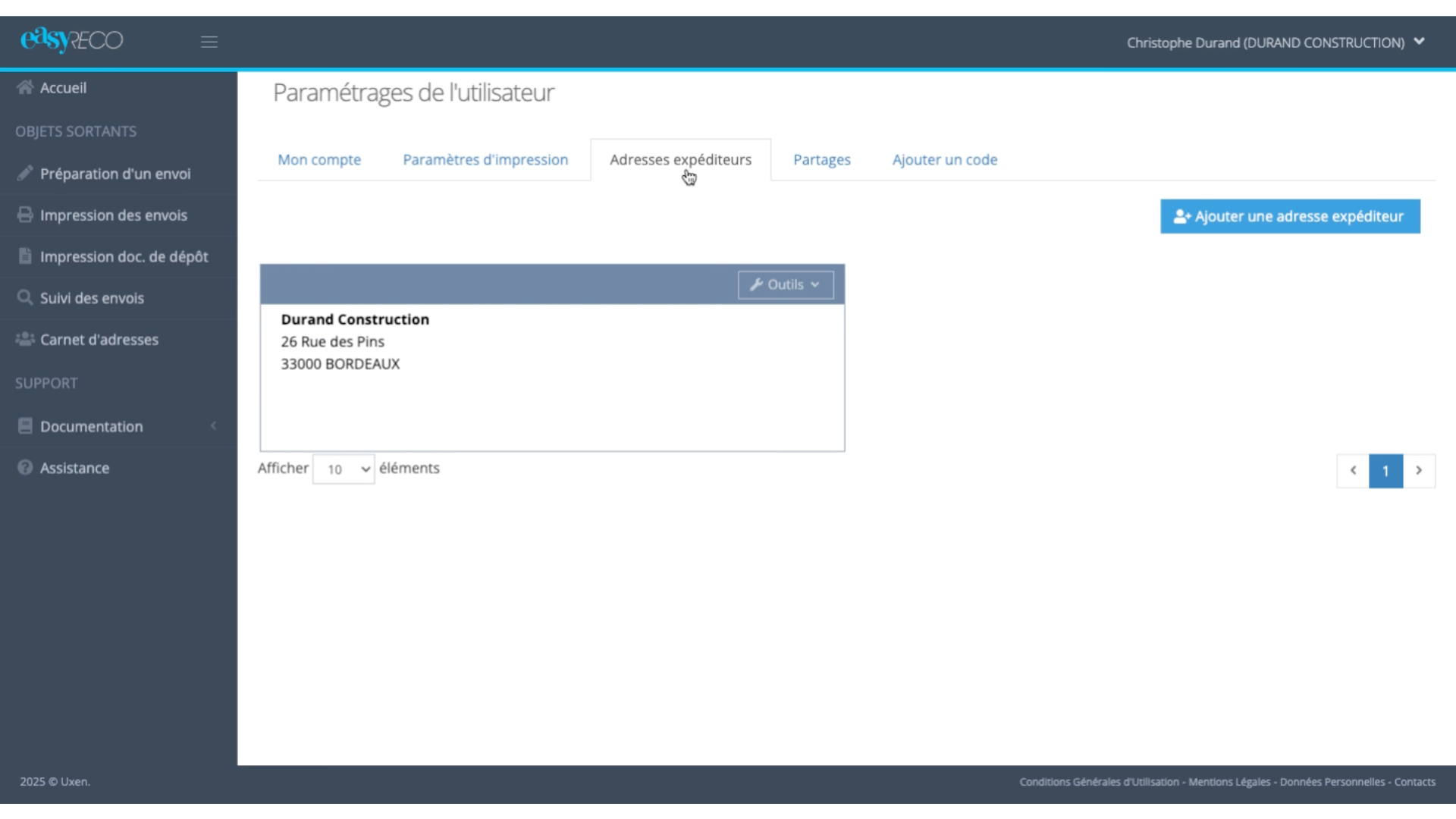
Task: Click printer icon beside Impression des envois
Action: [25, 215]
